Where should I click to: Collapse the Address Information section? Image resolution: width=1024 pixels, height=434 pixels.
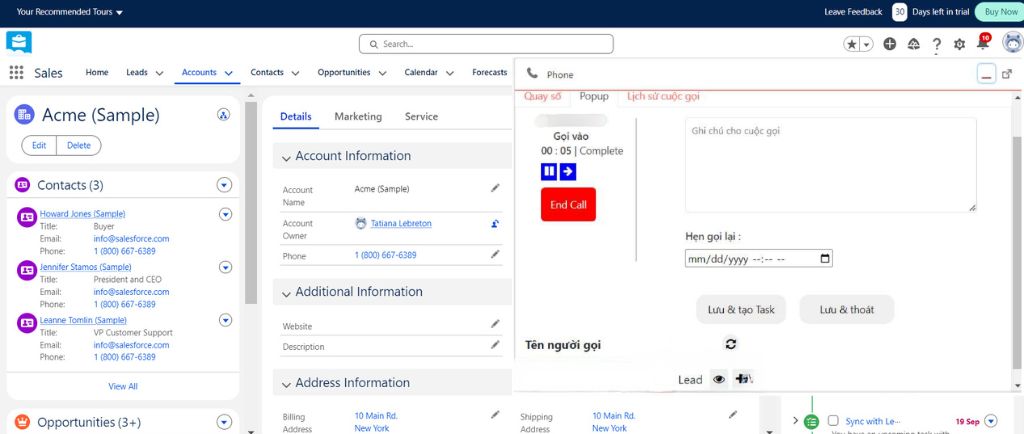click(286, 384)
